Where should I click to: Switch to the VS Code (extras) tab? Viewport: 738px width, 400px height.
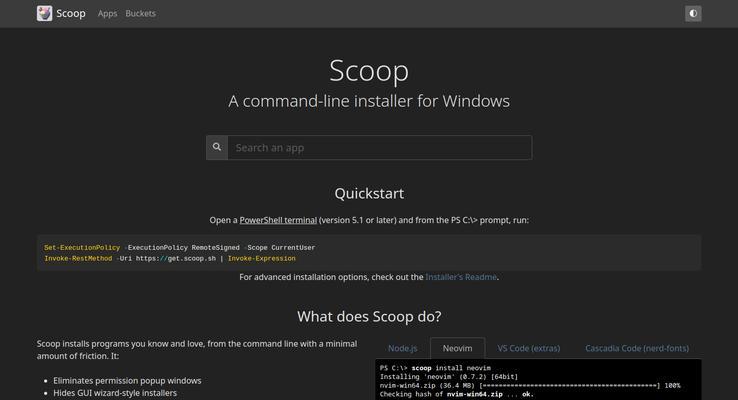(529, 348)
